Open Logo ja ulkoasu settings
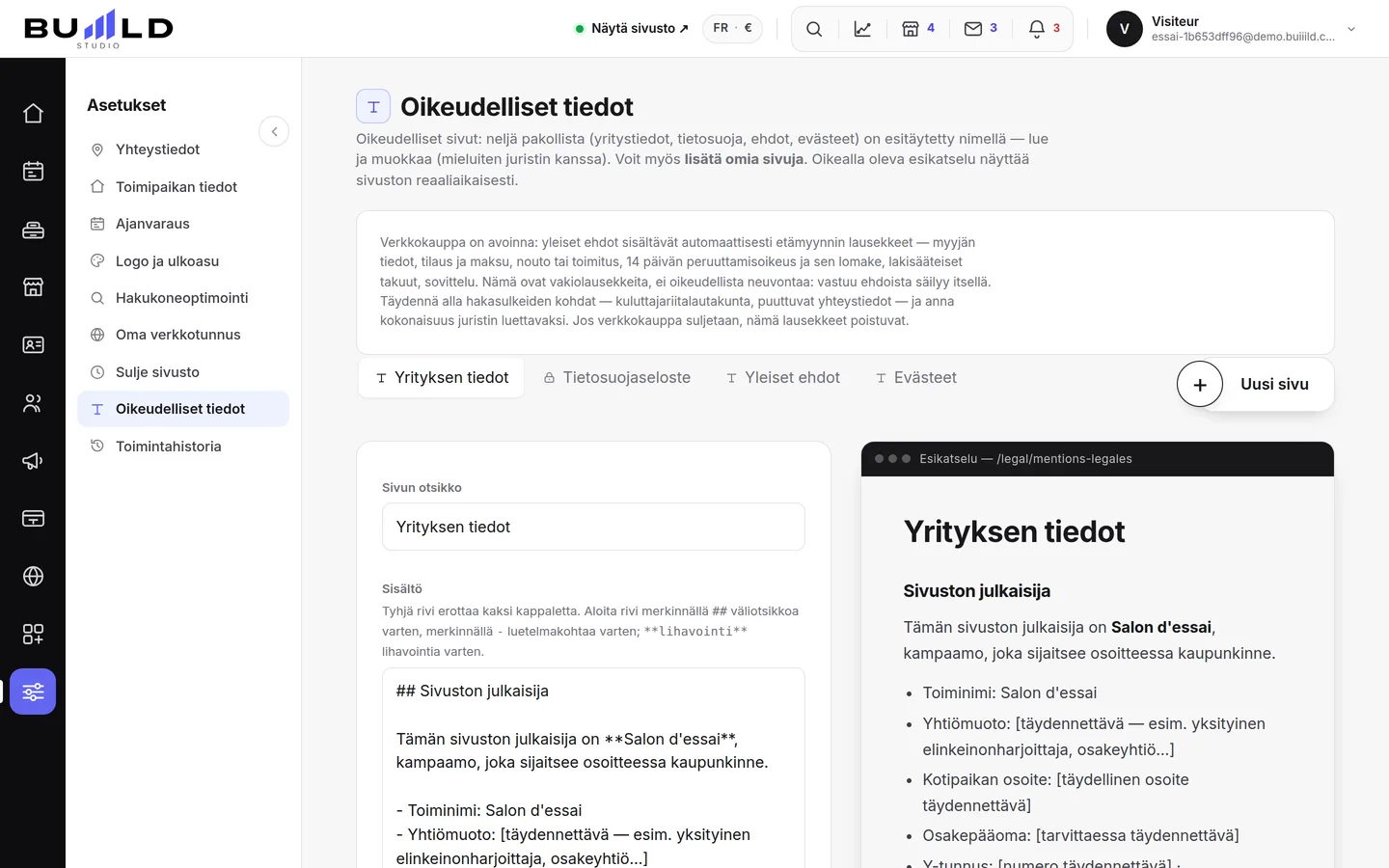Image resolution: width=1389 pixels, height=868 pixels. pos(183,261)
